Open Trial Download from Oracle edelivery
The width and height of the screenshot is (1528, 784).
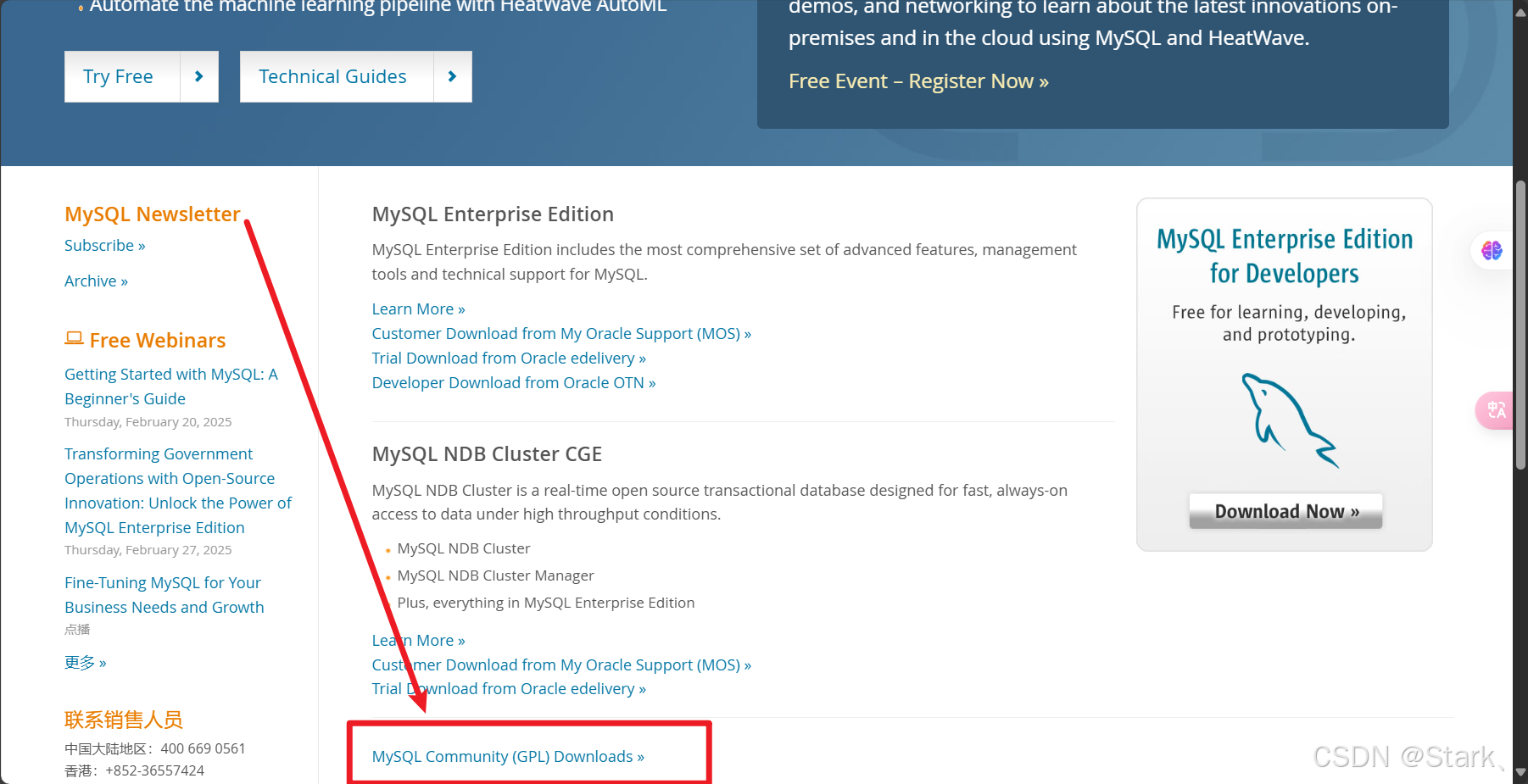tap(508, 358)
